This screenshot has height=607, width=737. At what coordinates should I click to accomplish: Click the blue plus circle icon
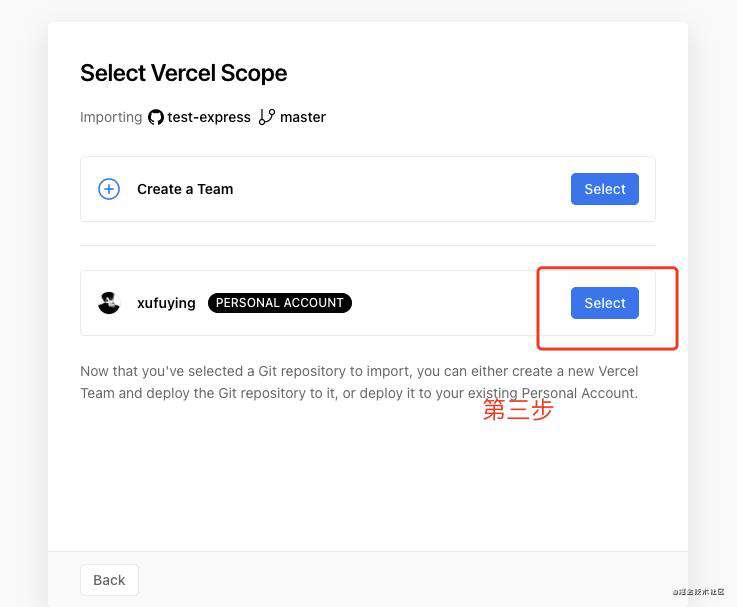109,189
